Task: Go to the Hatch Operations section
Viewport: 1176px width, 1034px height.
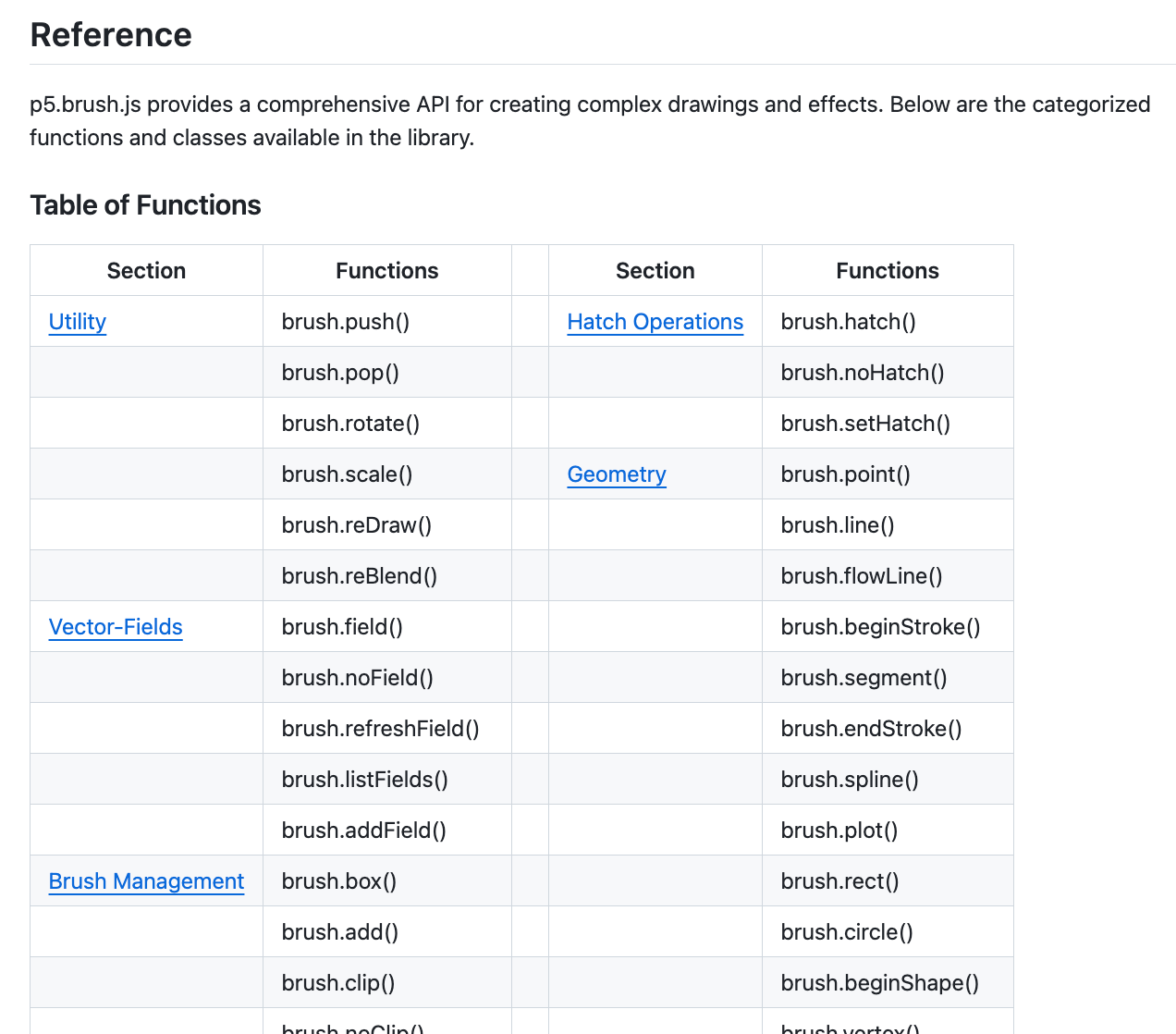Action: click(x=655, y=322)
